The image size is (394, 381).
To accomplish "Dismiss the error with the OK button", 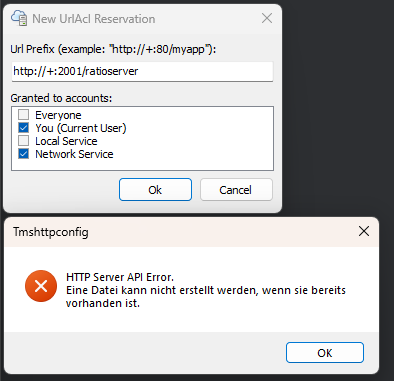I will pyautogui.click(x=325, y=353).
